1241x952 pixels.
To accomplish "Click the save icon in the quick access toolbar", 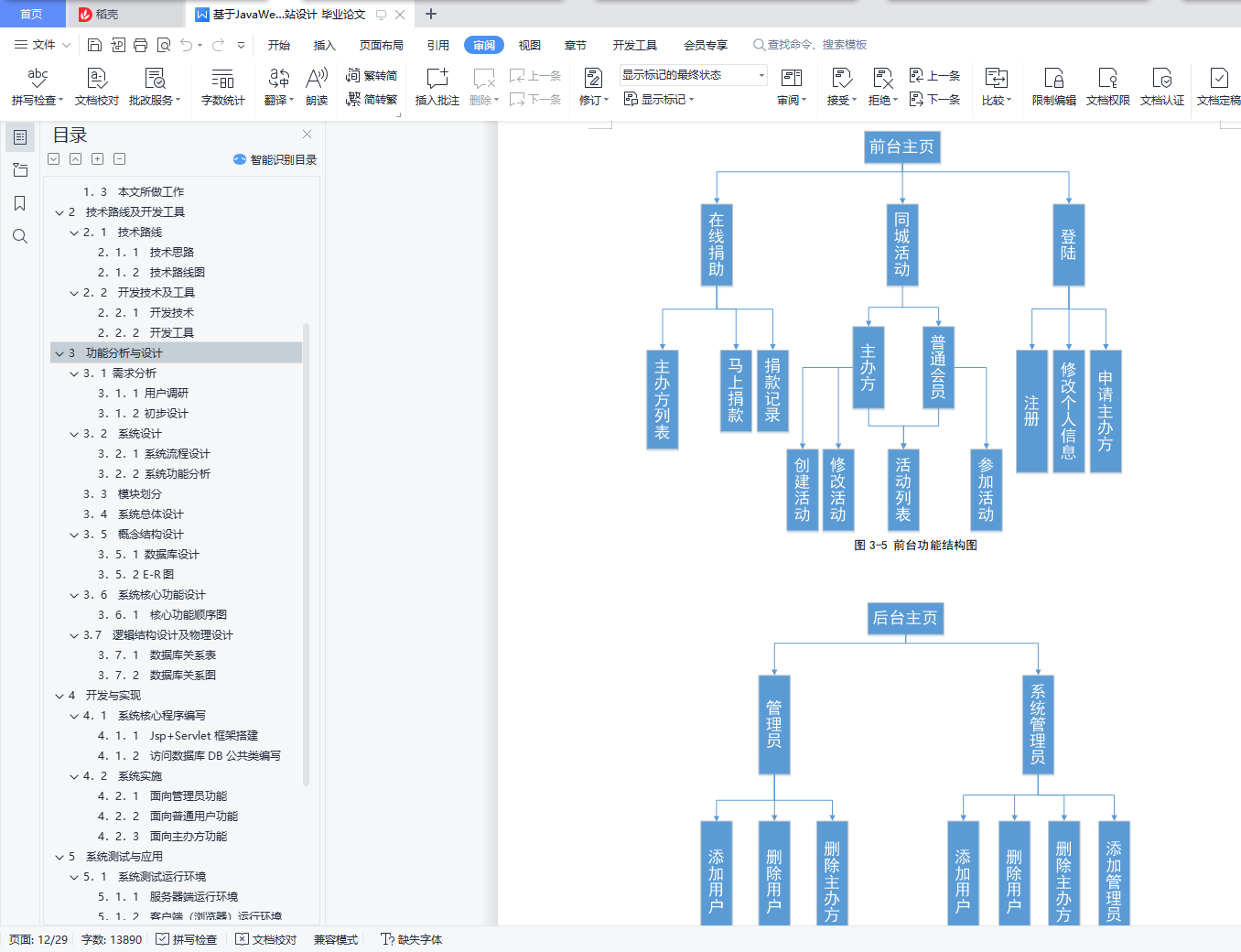I will pos(94,45).
